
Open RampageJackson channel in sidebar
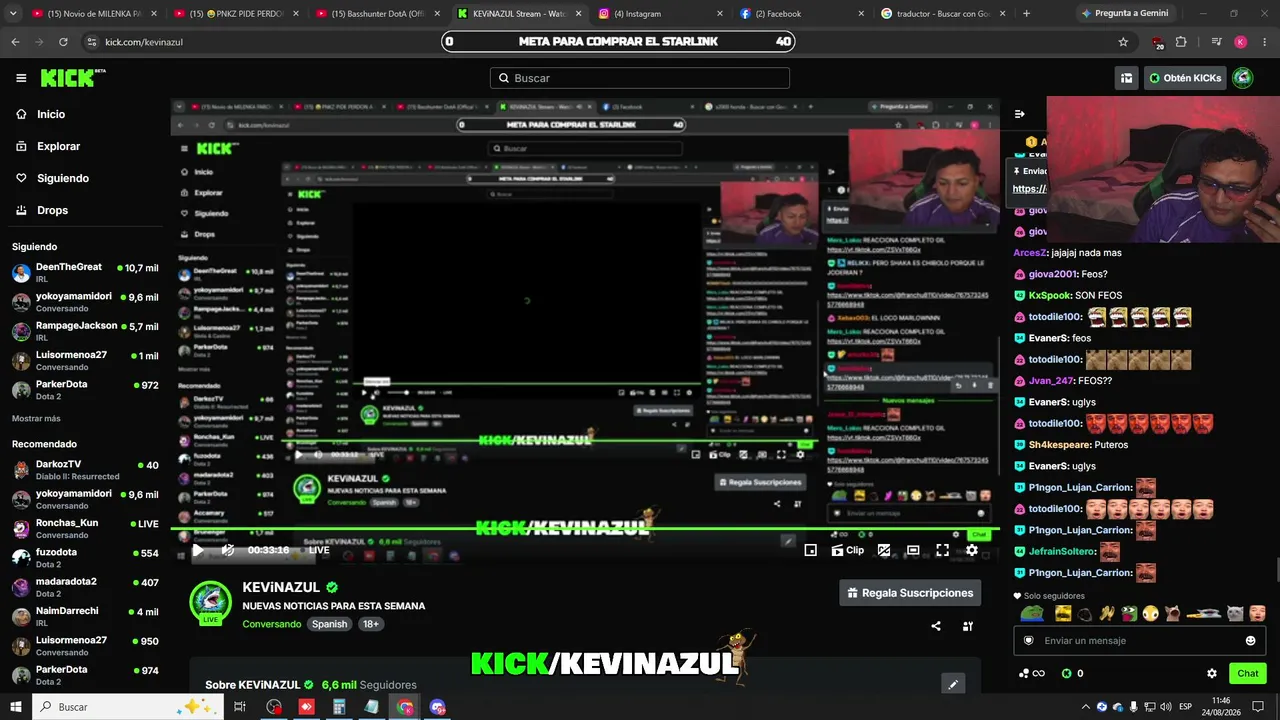click(x=85, y=331)
